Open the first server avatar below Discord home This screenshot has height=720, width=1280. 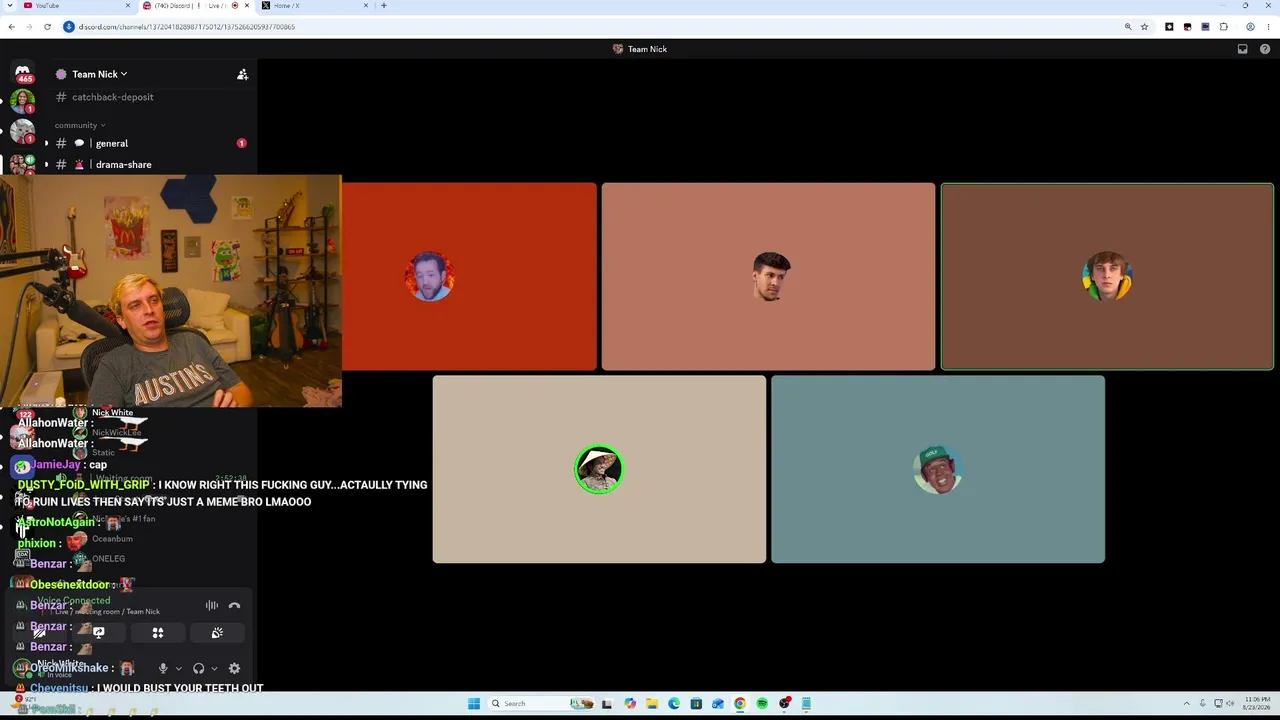22,99
